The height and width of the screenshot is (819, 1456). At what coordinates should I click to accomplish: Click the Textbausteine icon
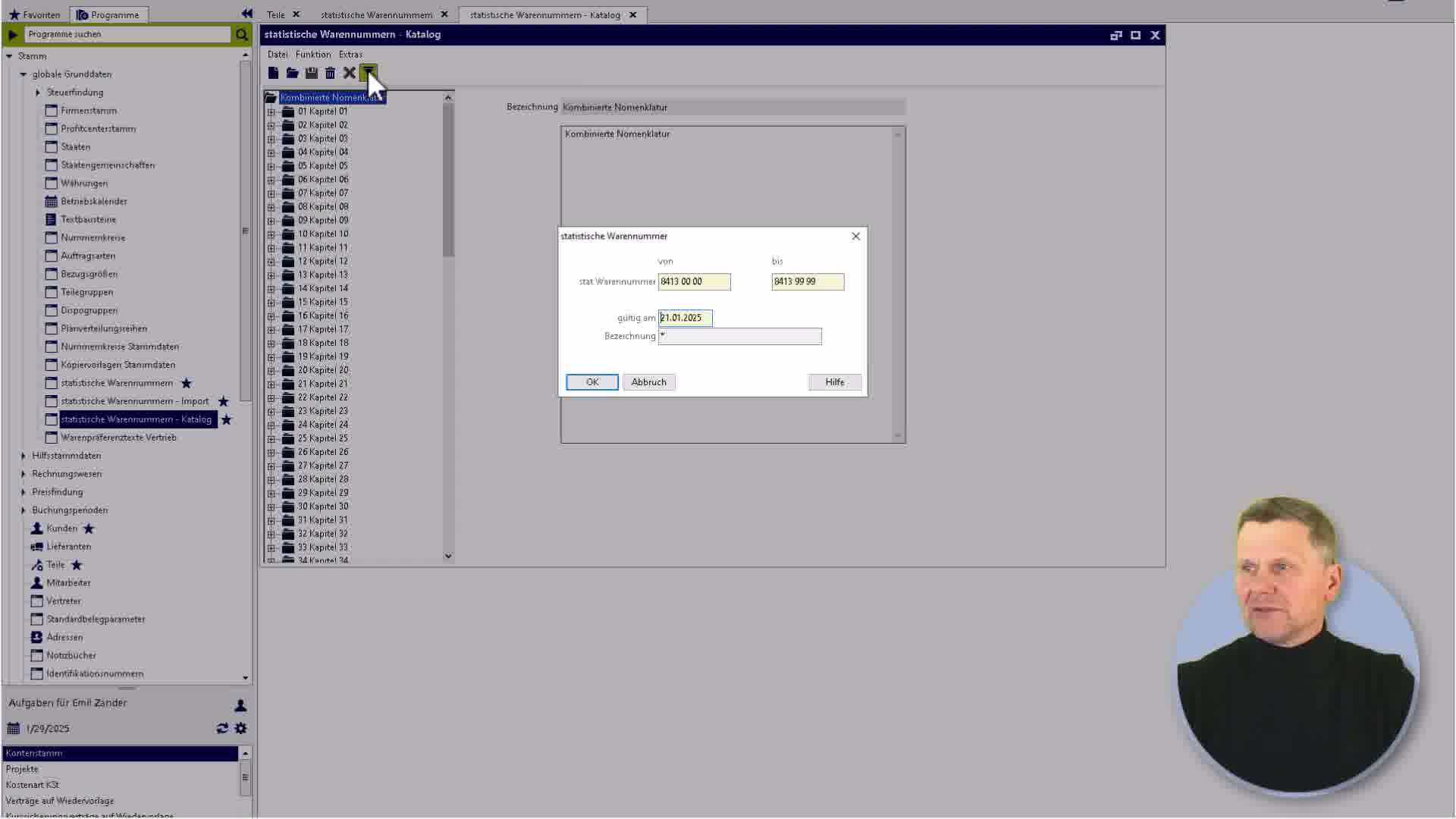(51, 219)
